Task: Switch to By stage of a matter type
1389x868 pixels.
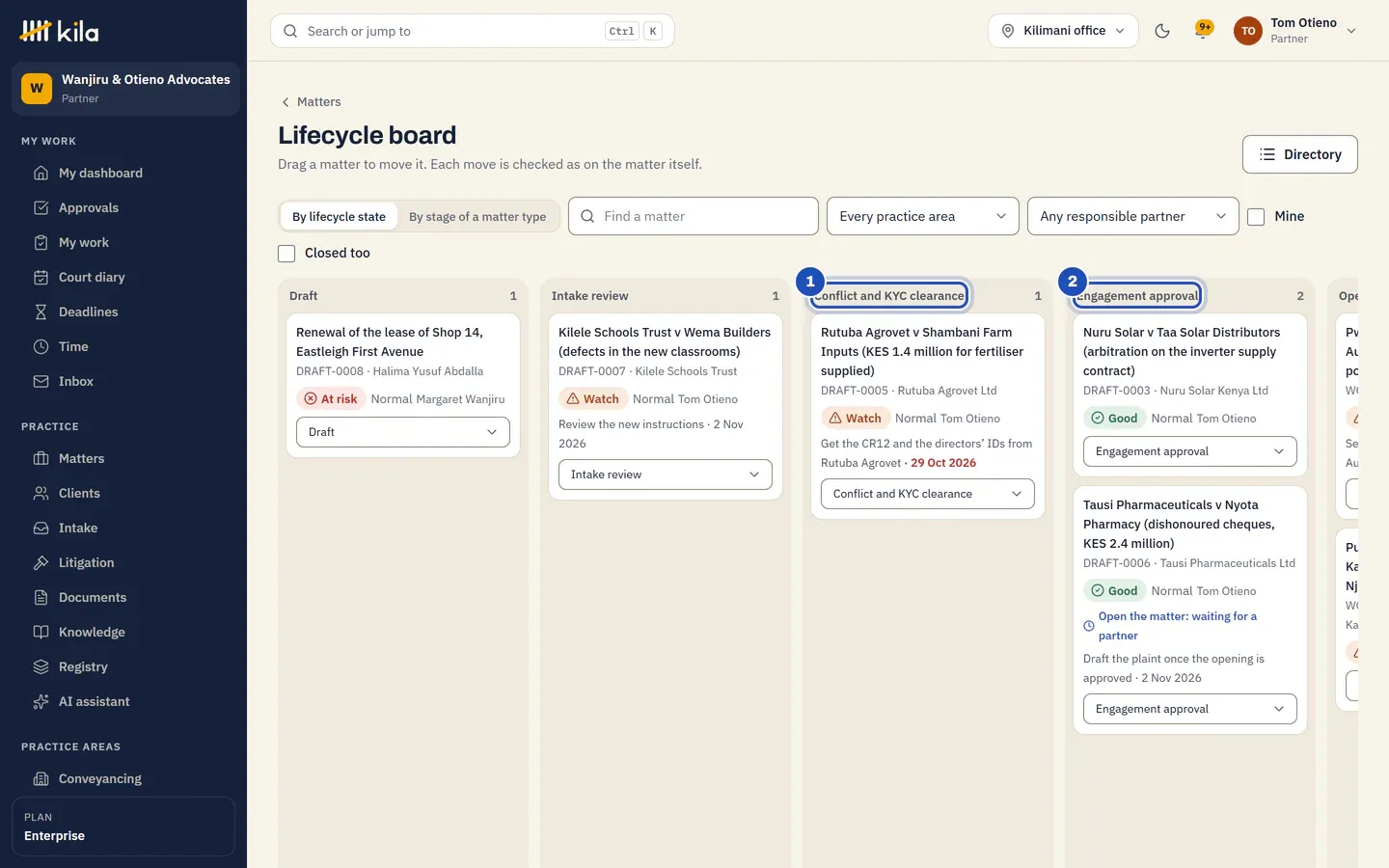Action: [477, 217]
